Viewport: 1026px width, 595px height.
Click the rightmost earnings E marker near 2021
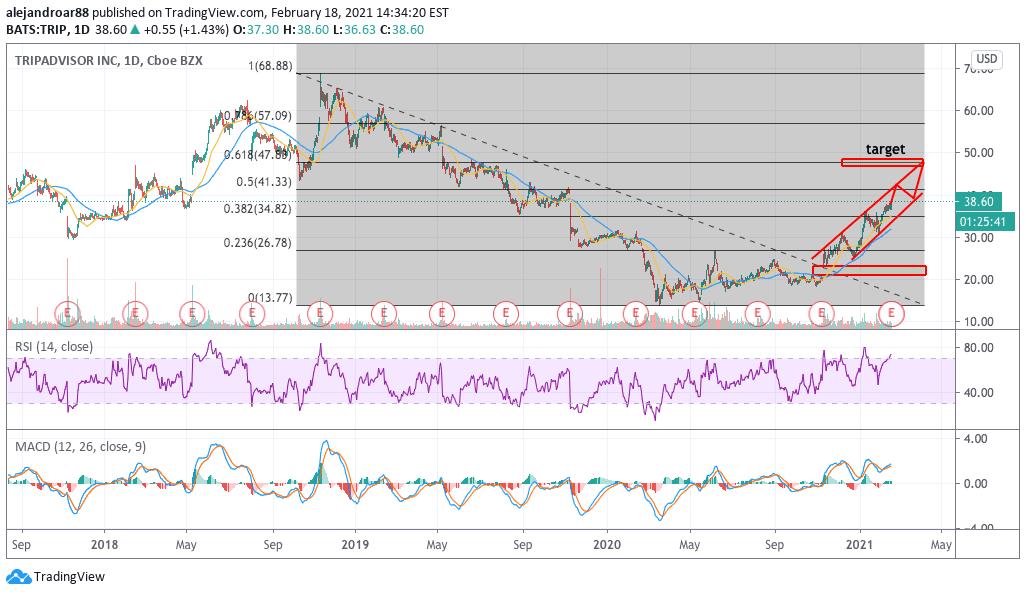[x=891, y=314]
